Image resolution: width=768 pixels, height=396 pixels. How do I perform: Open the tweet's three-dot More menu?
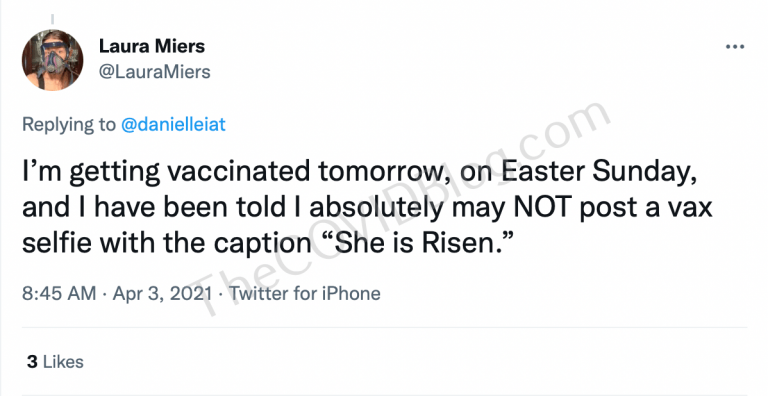point(735,47)
